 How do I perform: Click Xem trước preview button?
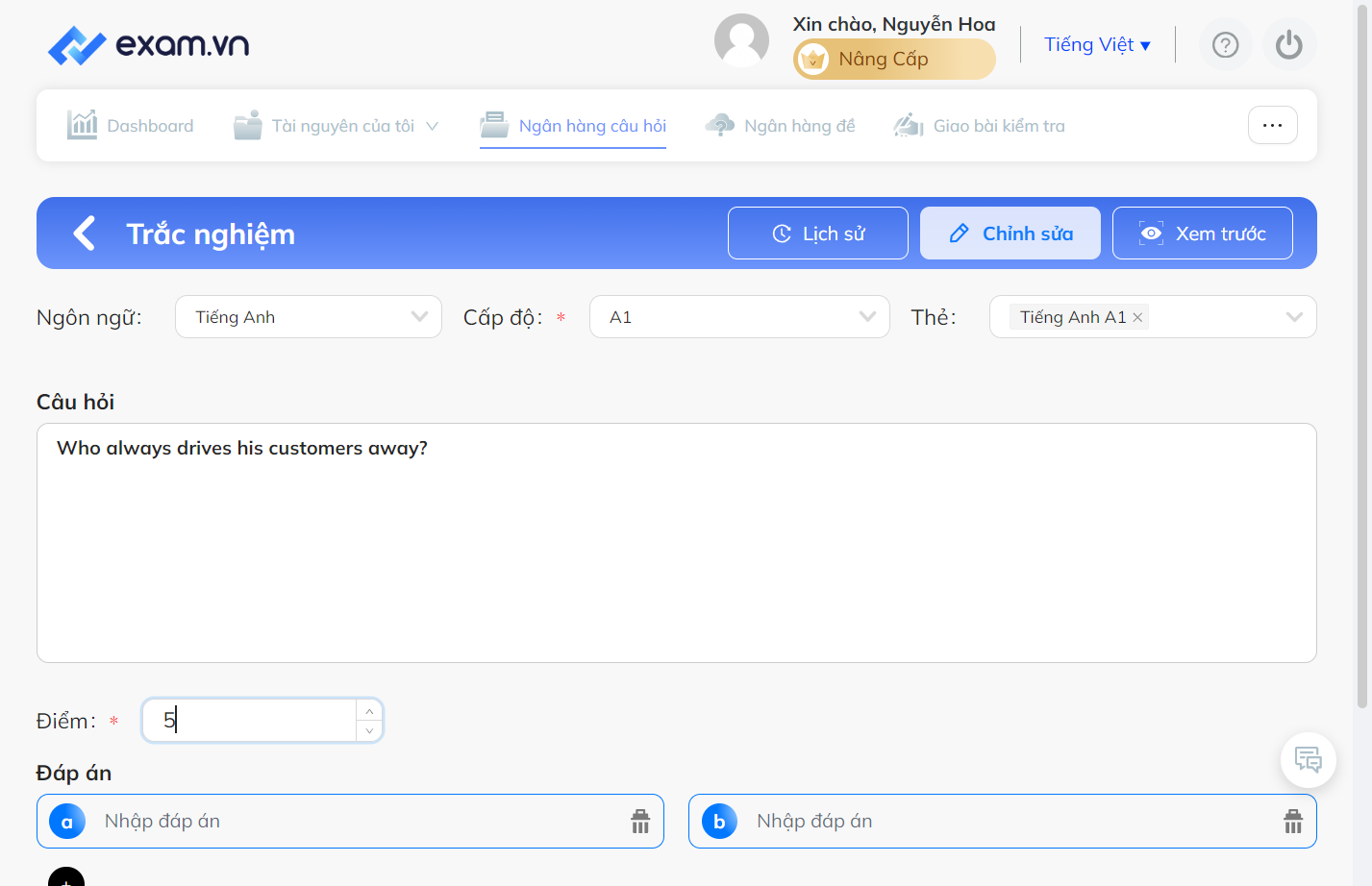click(1203, 234)
